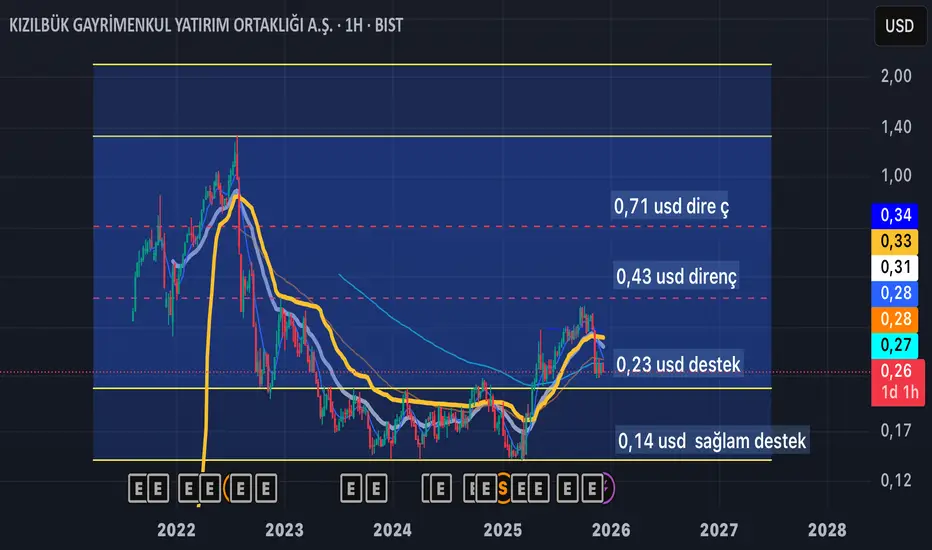Image resolution: width=932 pixels, height=550 pixels.
Task: Click the orange S split marker
Action: point(503,489)
